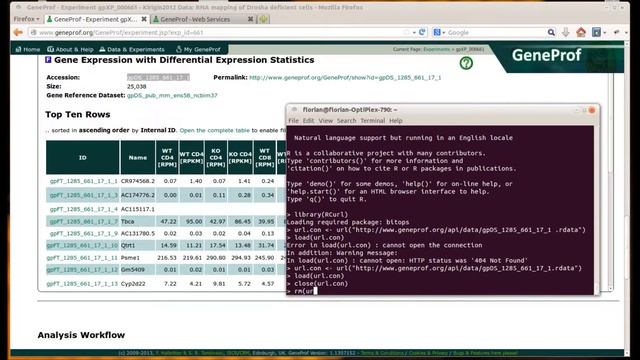
Task: Open the terminal File menu
Action: coord(293,121)
